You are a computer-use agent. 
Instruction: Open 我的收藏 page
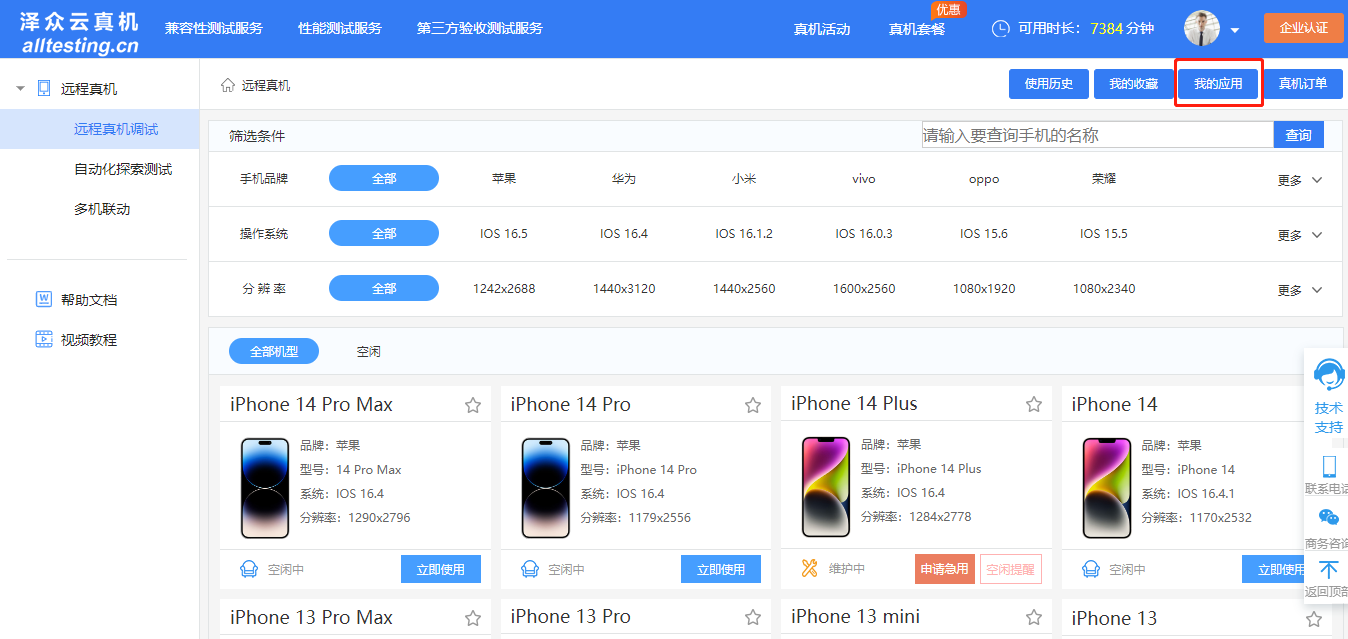point(1133,84)
